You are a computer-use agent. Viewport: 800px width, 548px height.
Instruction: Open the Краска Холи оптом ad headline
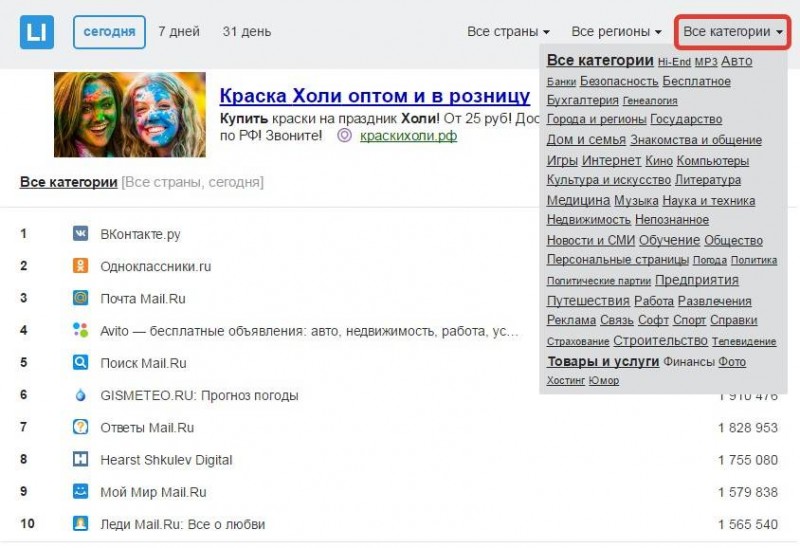[x=375, y=95]
